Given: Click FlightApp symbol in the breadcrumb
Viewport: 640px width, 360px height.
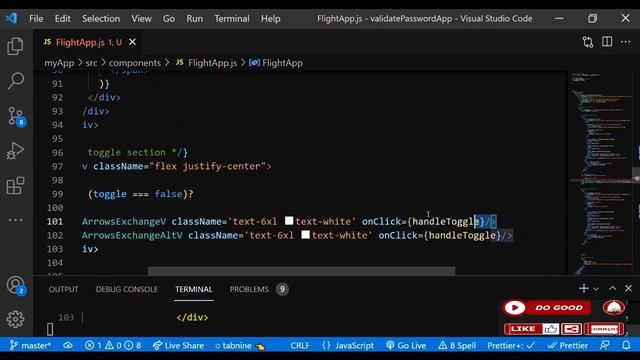Looking at the screenshot, I should click(276, 63).
